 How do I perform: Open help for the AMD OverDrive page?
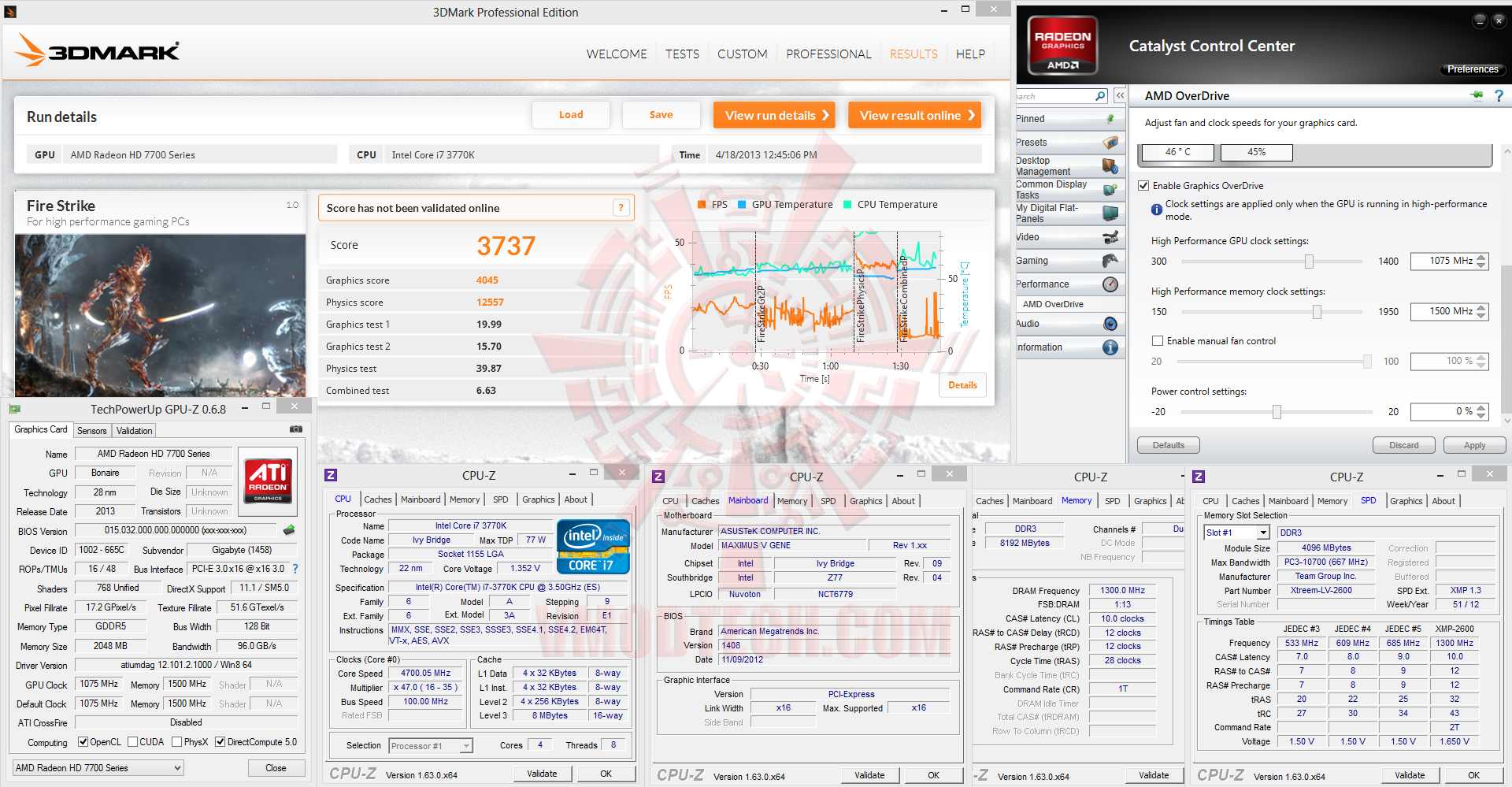point(1499,95)
